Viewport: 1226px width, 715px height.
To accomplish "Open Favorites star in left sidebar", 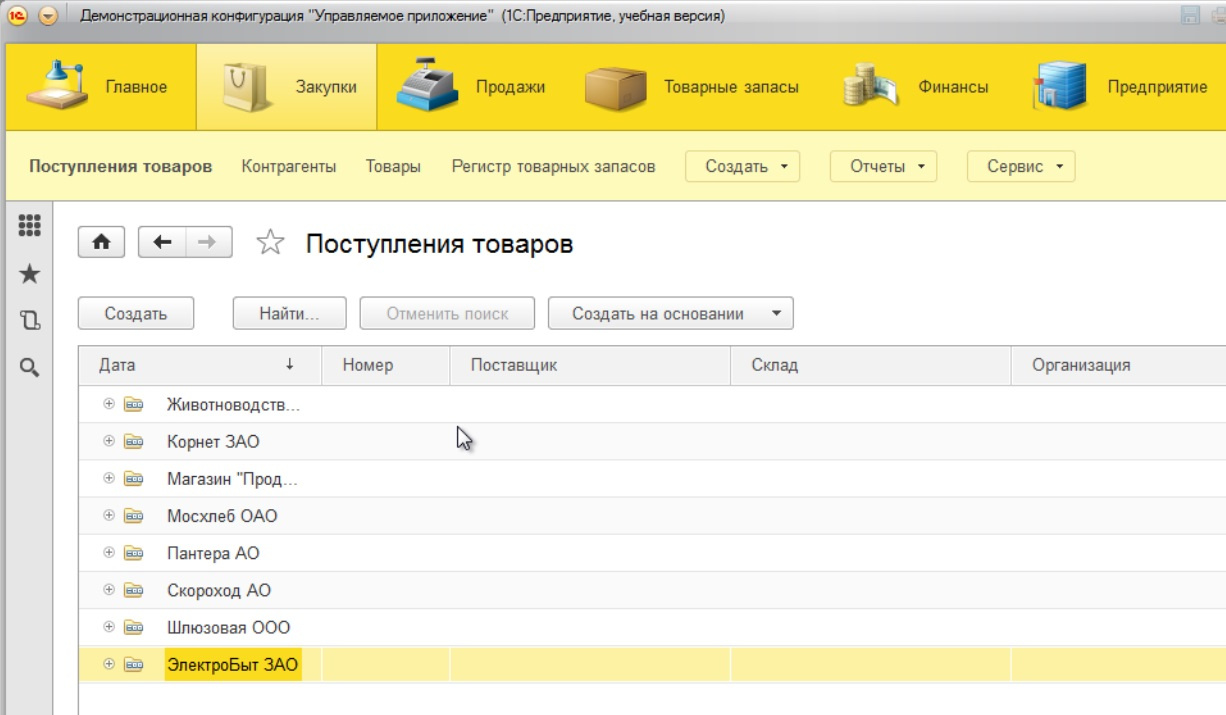I will (x=30, y=273).
